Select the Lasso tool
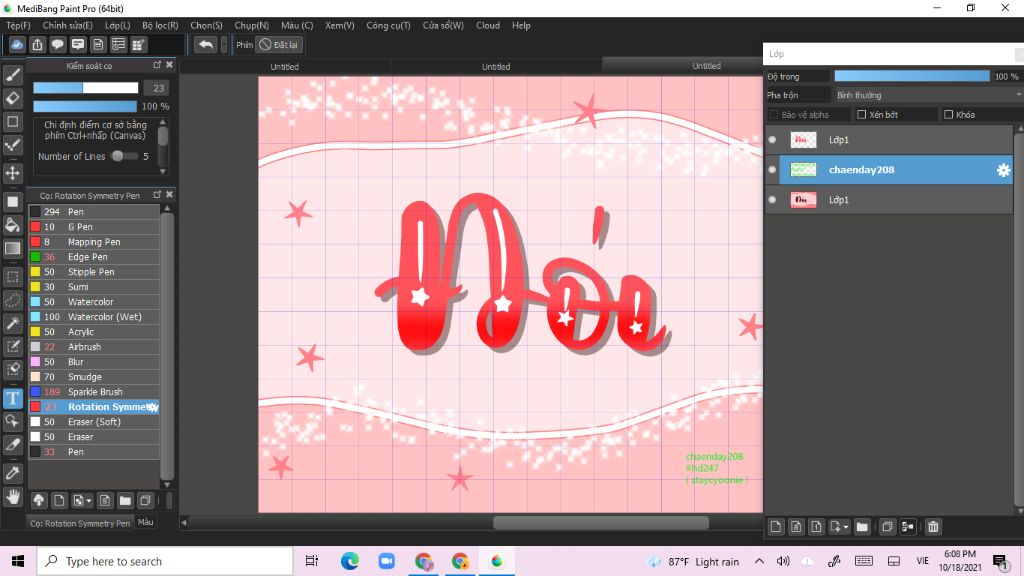1024x576 pixels. (12, 300)
